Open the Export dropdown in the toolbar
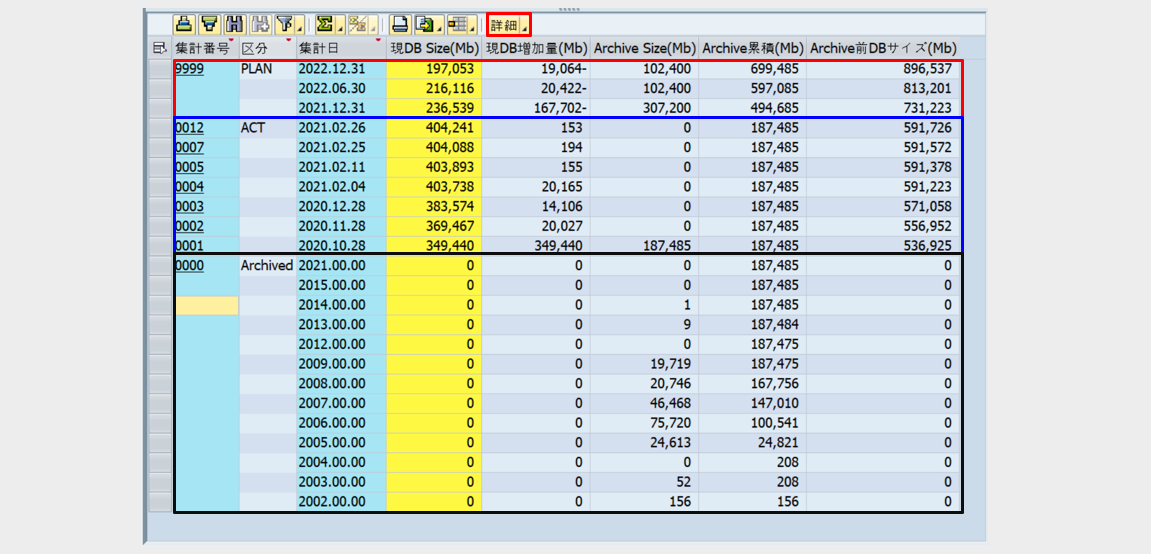The image size is (1151, 554). point(428,24)
